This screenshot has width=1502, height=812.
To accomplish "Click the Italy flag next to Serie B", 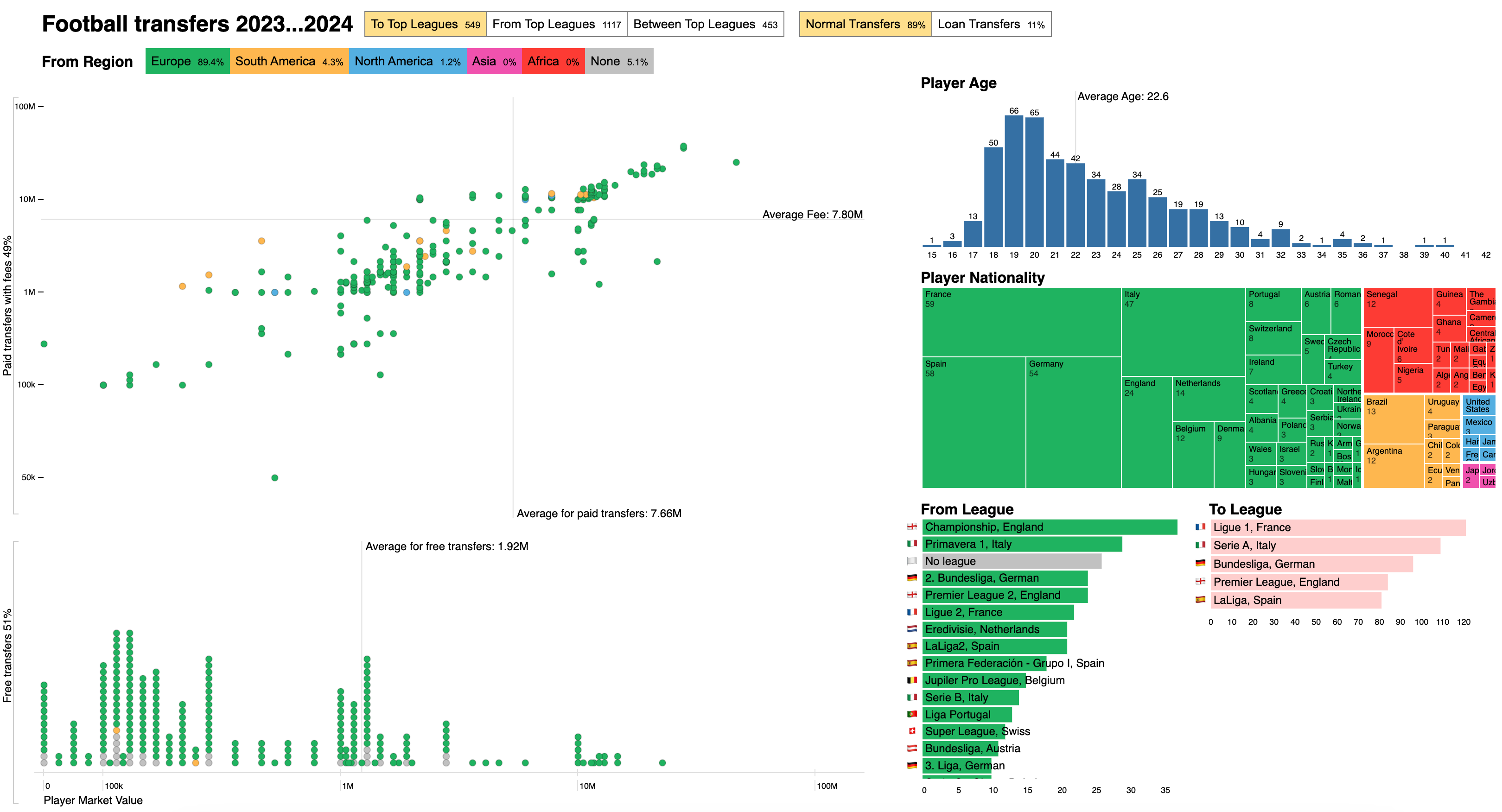I will pos(912,697).
